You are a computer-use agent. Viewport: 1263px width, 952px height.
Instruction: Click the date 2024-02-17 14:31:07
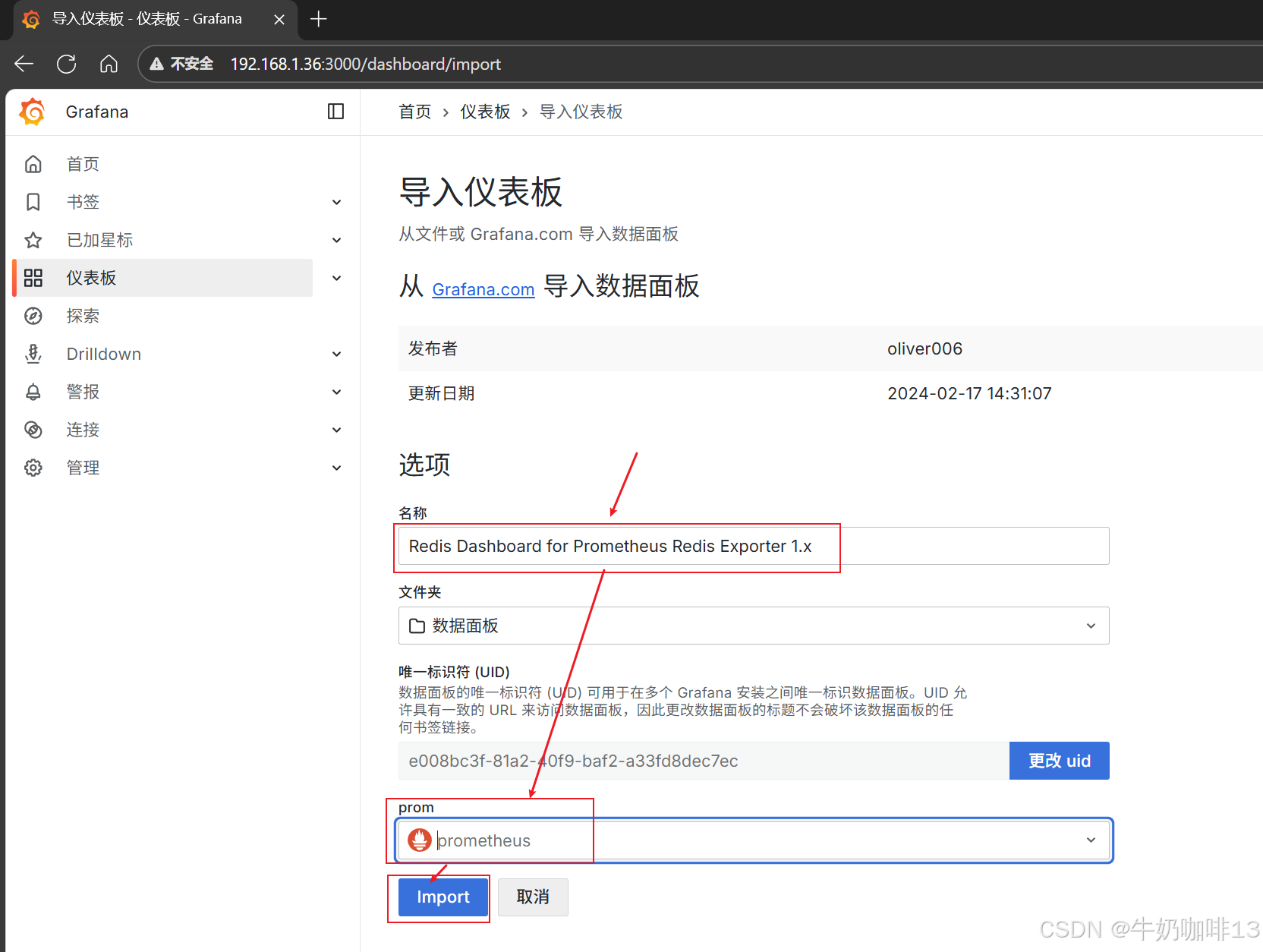click(969, 393)
